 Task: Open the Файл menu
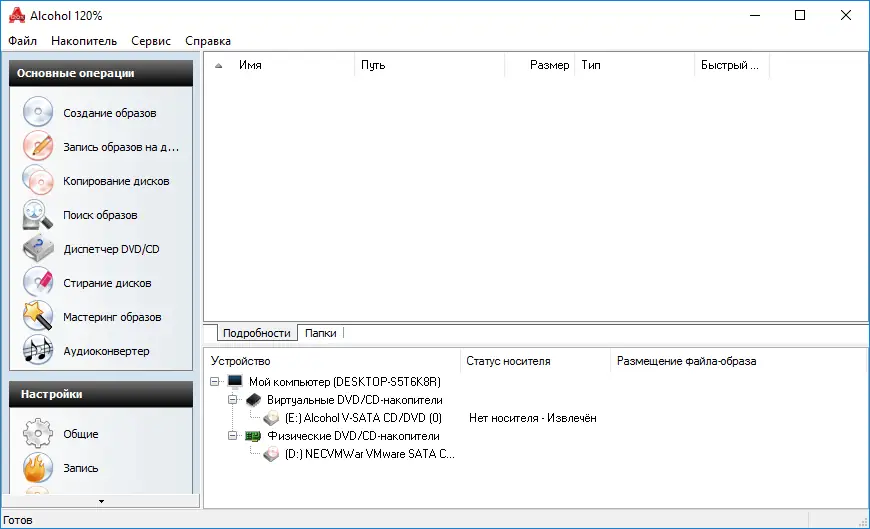(x=22, y=41)
